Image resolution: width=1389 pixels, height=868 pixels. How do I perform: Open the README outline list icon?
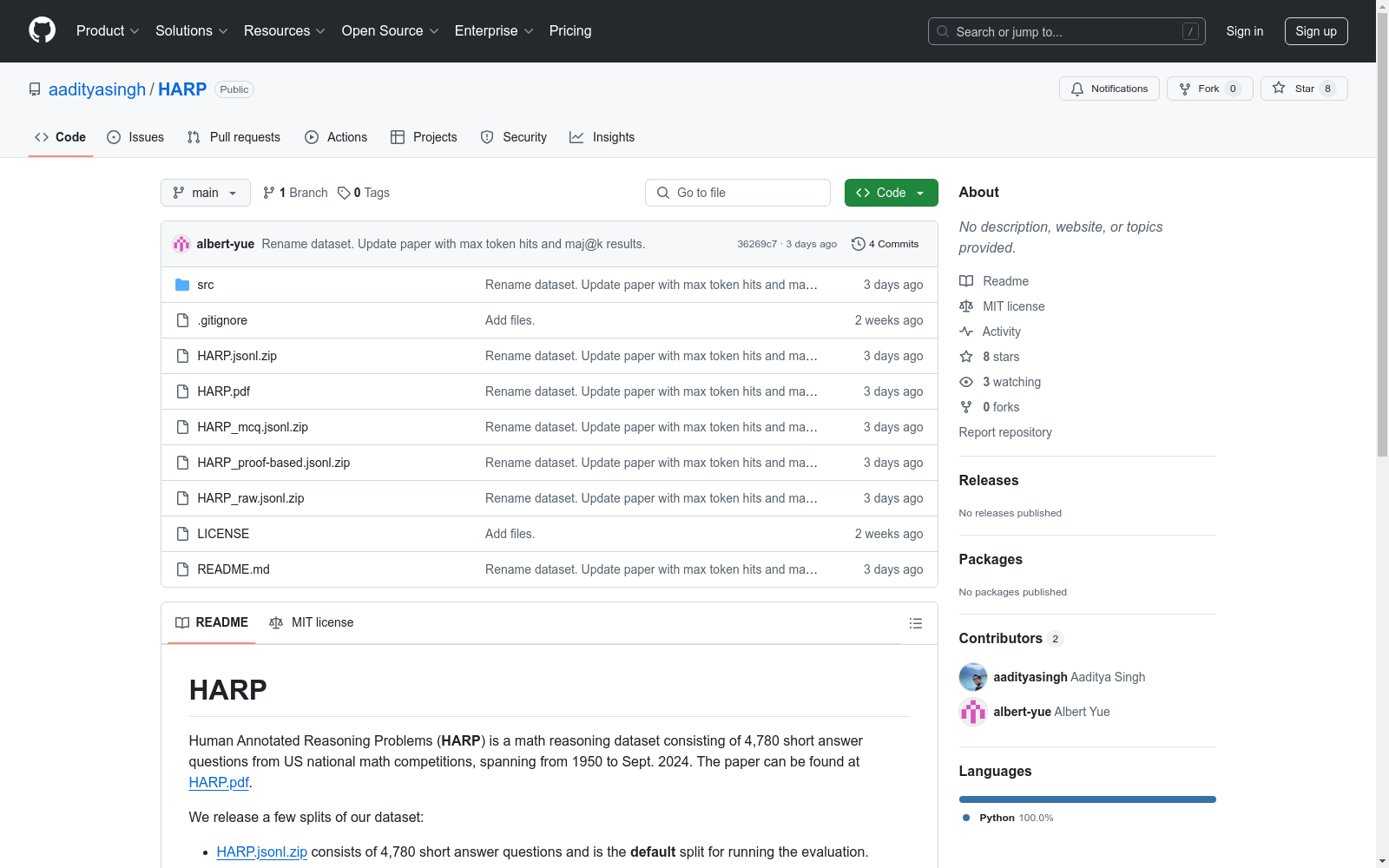click(916, 623)
